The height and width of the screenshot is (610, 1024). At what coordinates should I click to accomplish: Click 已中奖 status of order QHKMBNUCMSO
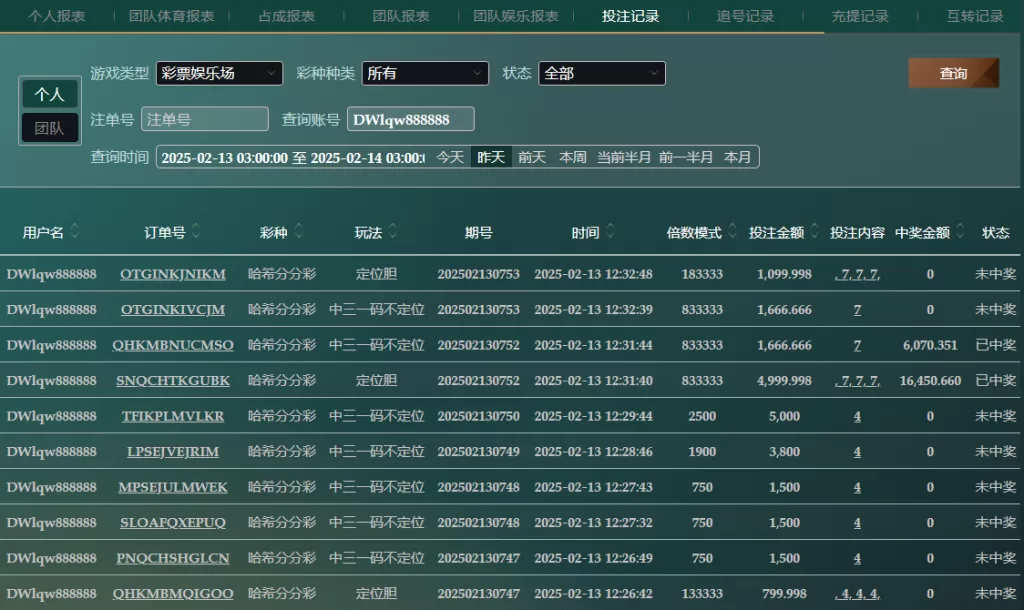click(996, 345)
